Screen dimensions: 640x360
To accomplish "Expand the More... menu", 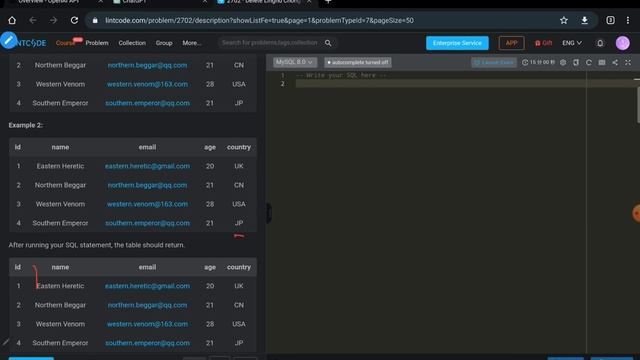I will (x=192, y=43).
